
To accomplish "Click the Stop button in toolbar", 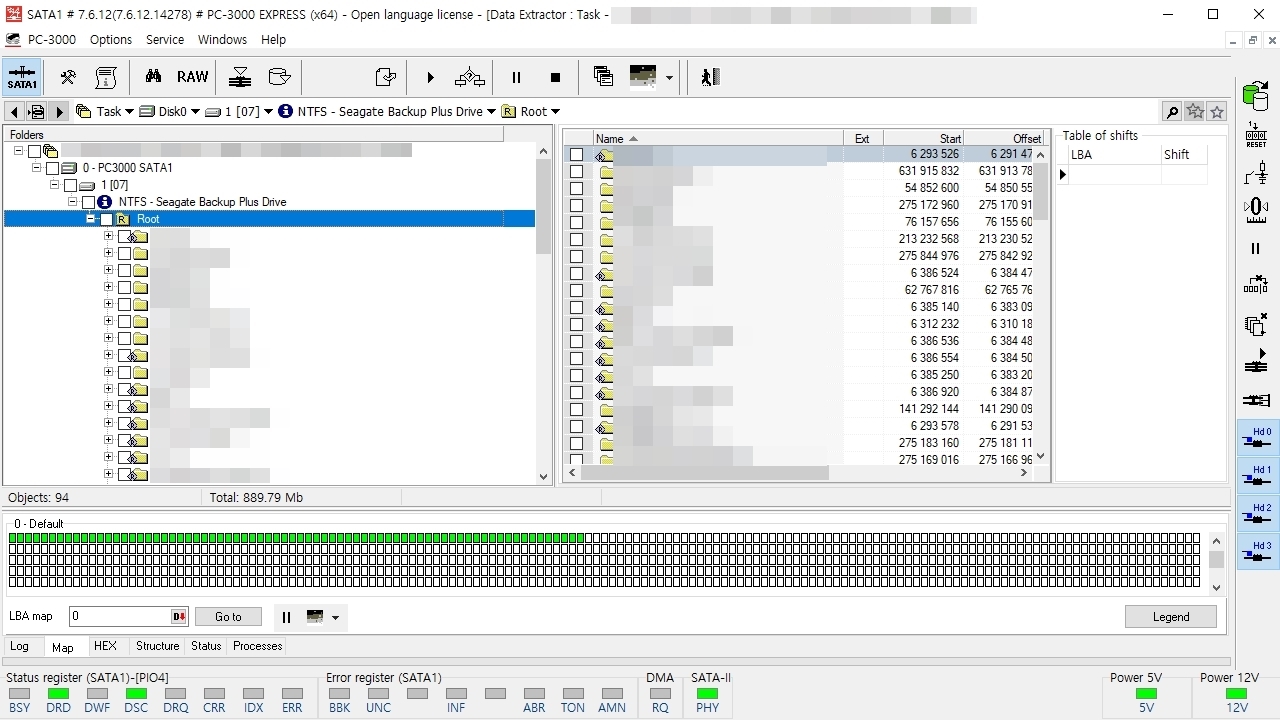I will tap(555, 77).
